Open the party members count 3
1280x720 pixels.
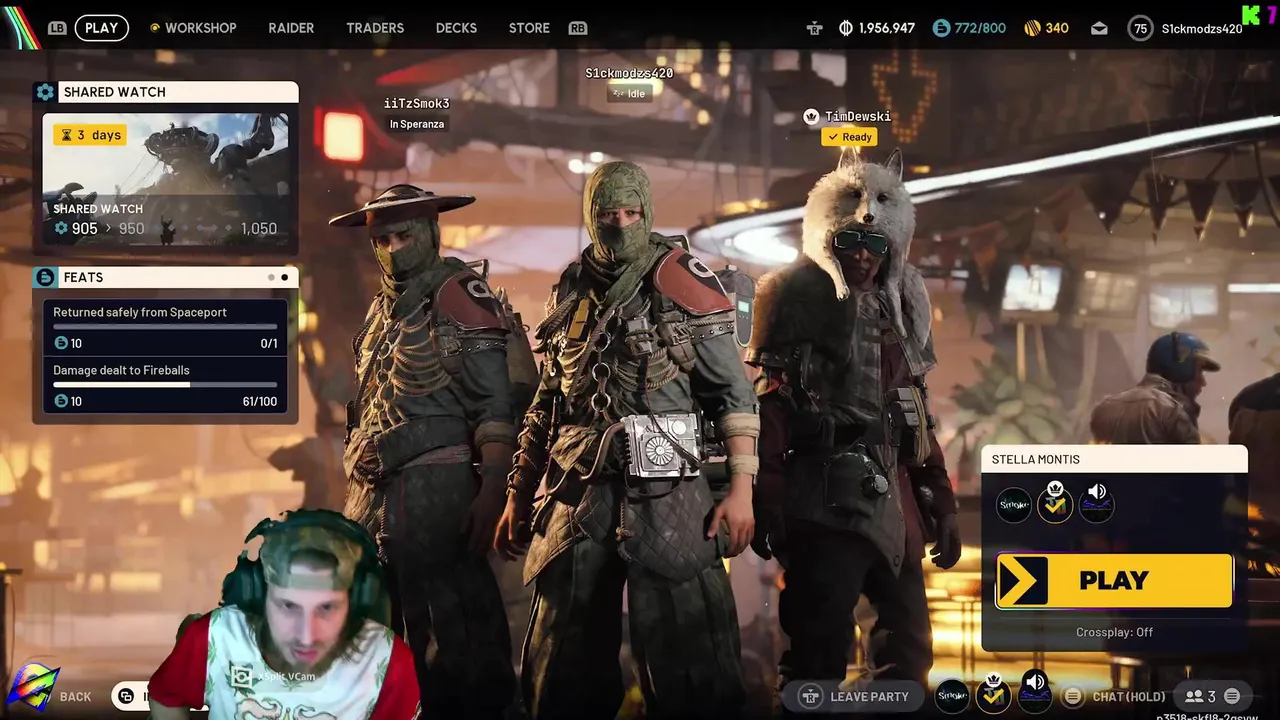tap(1200, 696)
